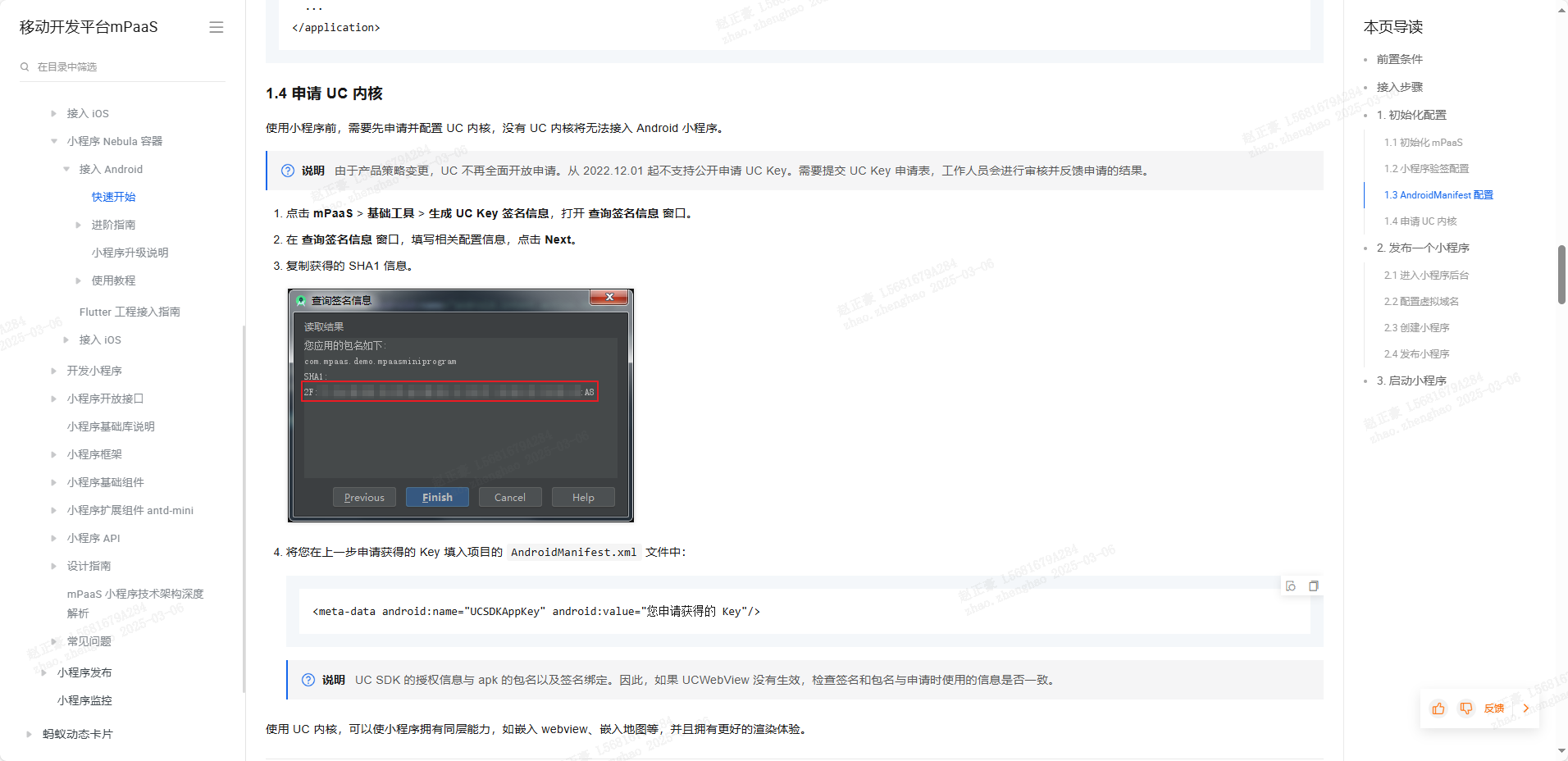
Task: Collapse the 接入 Android node
Action: [66, 169]
